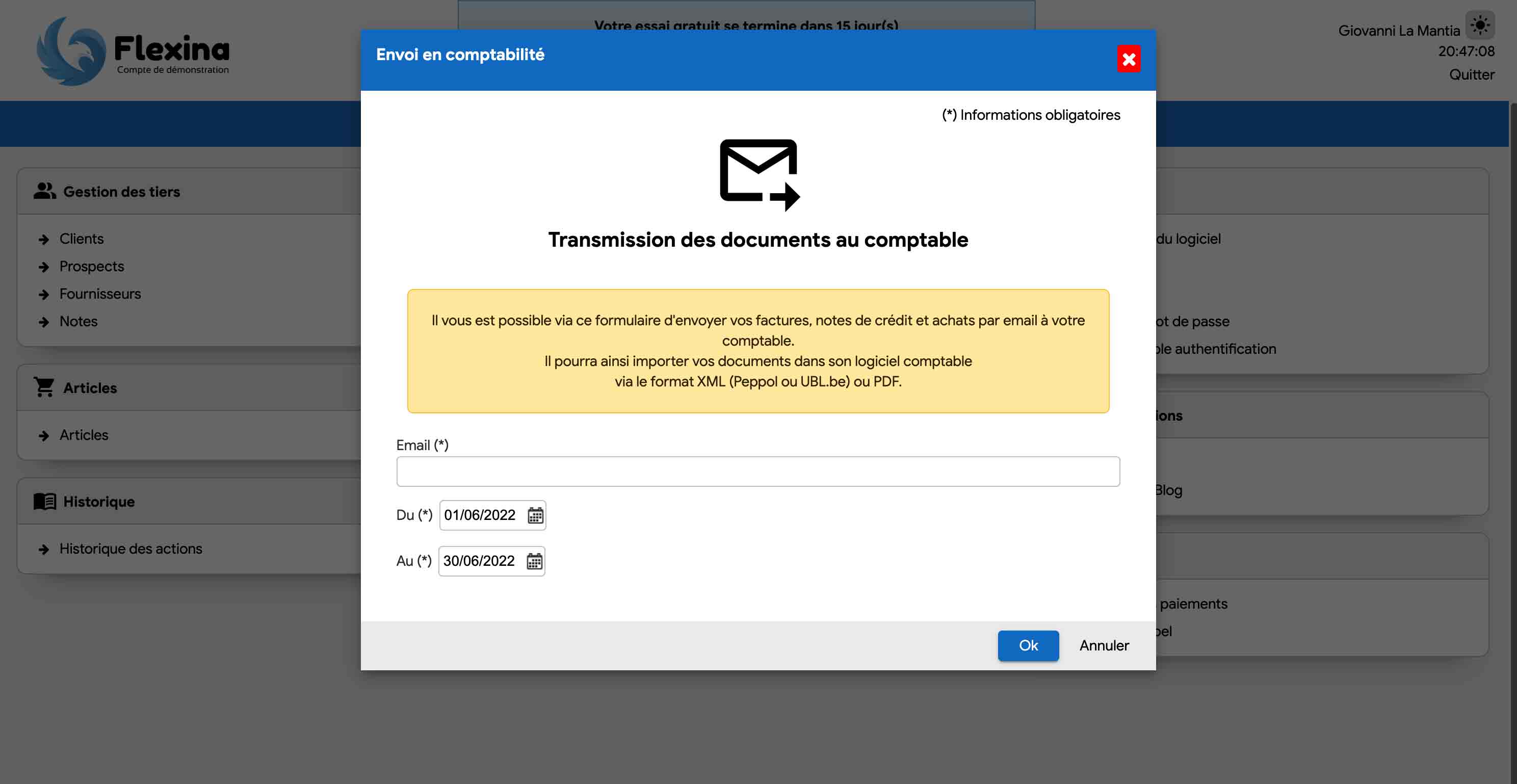The width and height of the screenshot is (1517, 784).
Task: Click the email transmission icon
Action: (x=758, y=173)
